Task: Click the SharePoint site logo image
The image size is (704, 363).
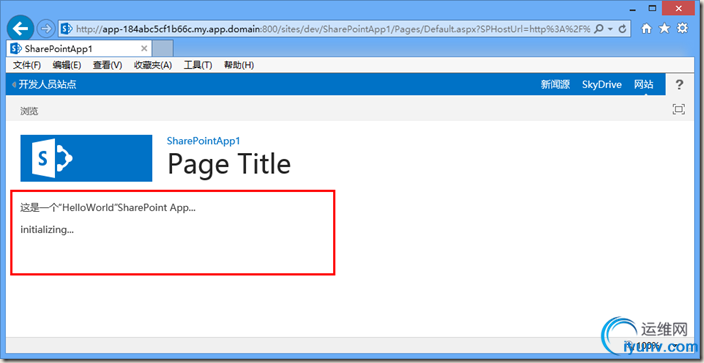Action: [86, 158]
